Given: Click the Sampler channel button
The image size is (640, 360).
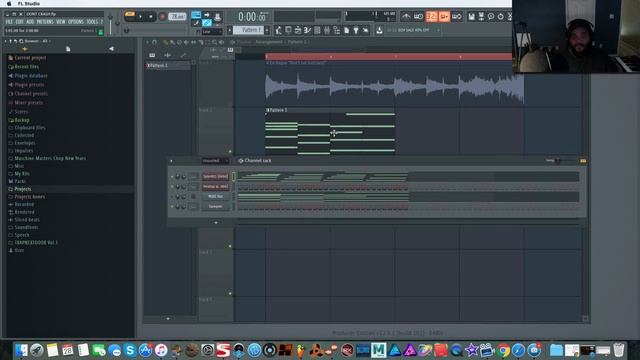Looking at the screenshot, I should pyautogui.click(x=216, y=207).
